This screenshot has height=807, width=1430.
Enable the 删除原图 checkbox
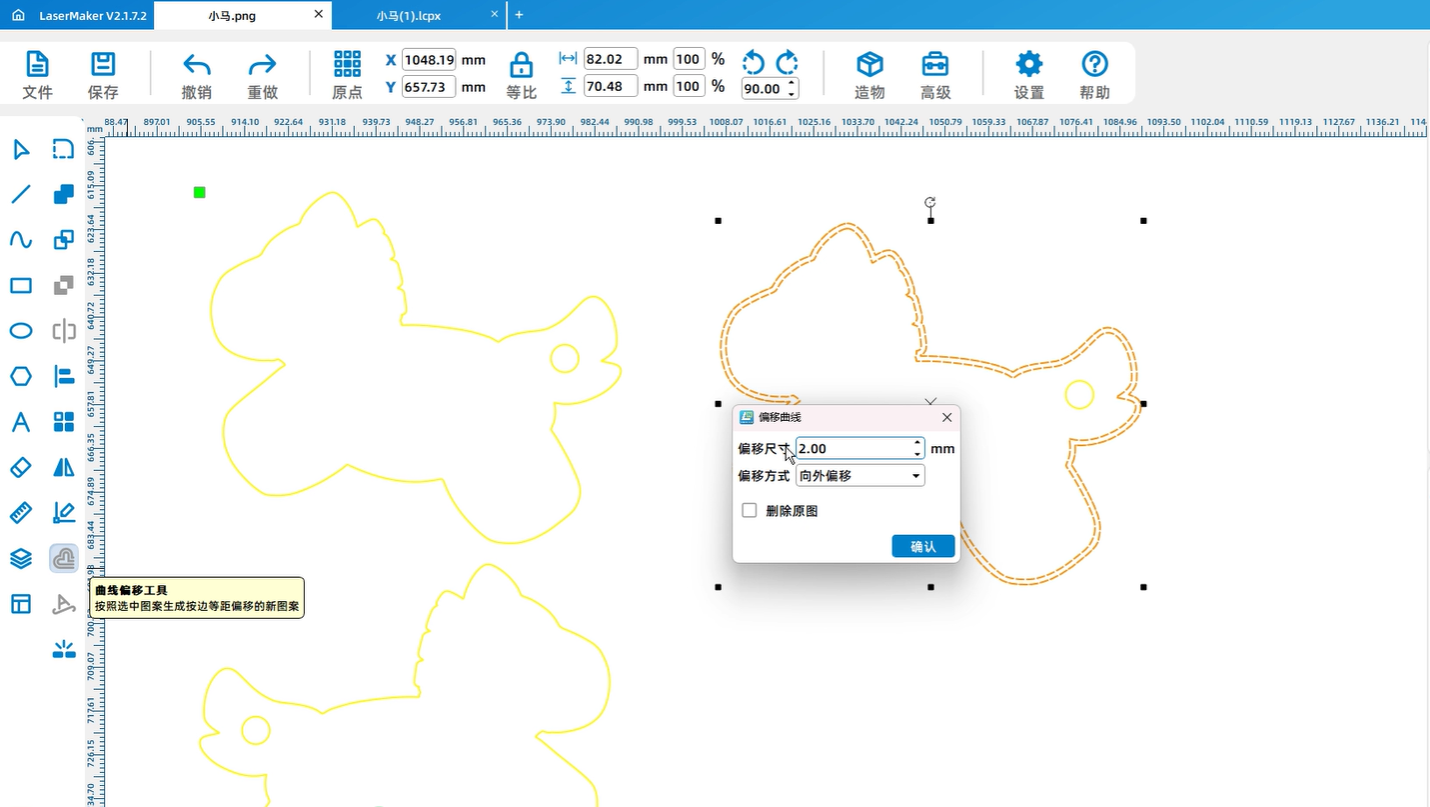(749, 511)
